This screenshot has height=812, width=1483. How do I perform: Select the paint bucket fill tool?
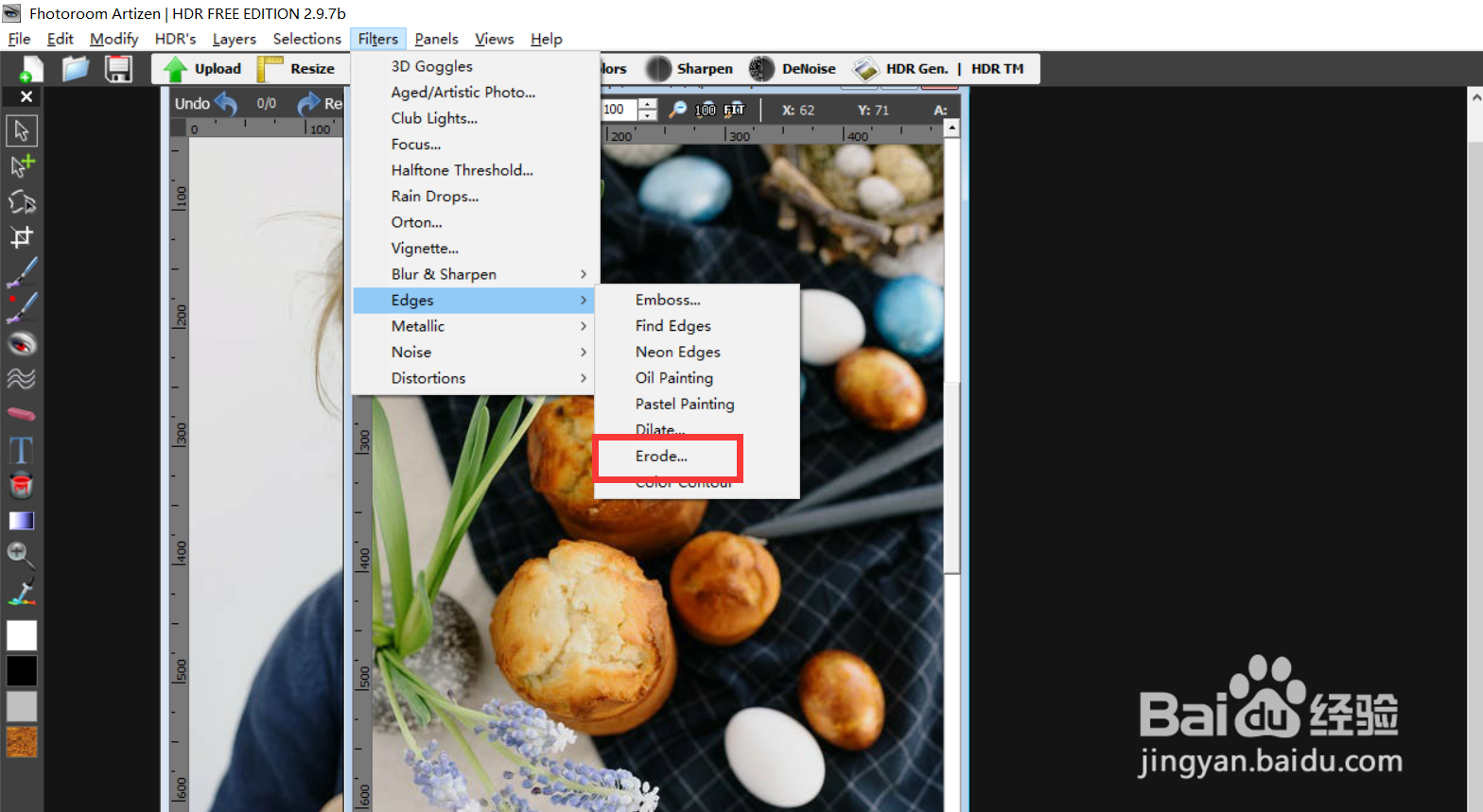(x=22, y=485)
